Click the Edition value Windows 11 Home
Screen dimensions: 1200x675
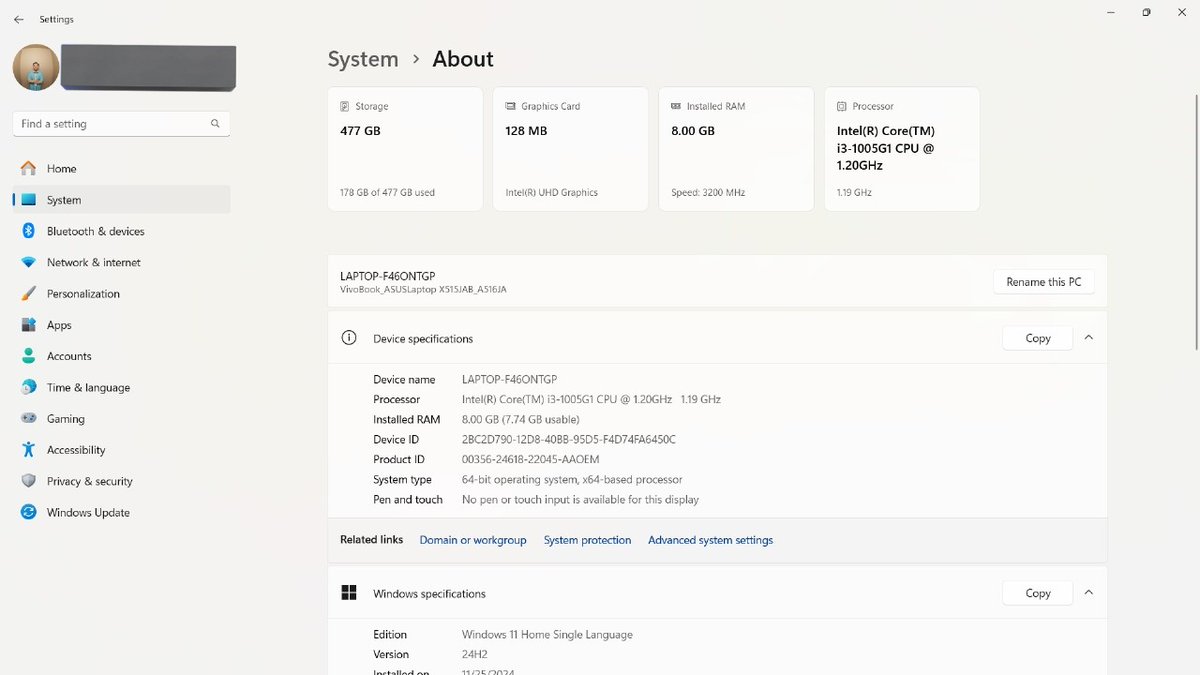[547, 634]
